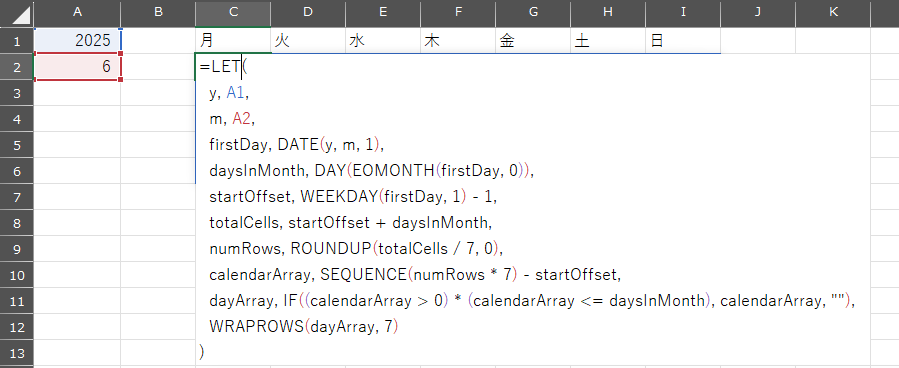The image size is (899, 368).
Task: Click WRAPROWS(dayArray, 7) line
Action: coord(303,327)
